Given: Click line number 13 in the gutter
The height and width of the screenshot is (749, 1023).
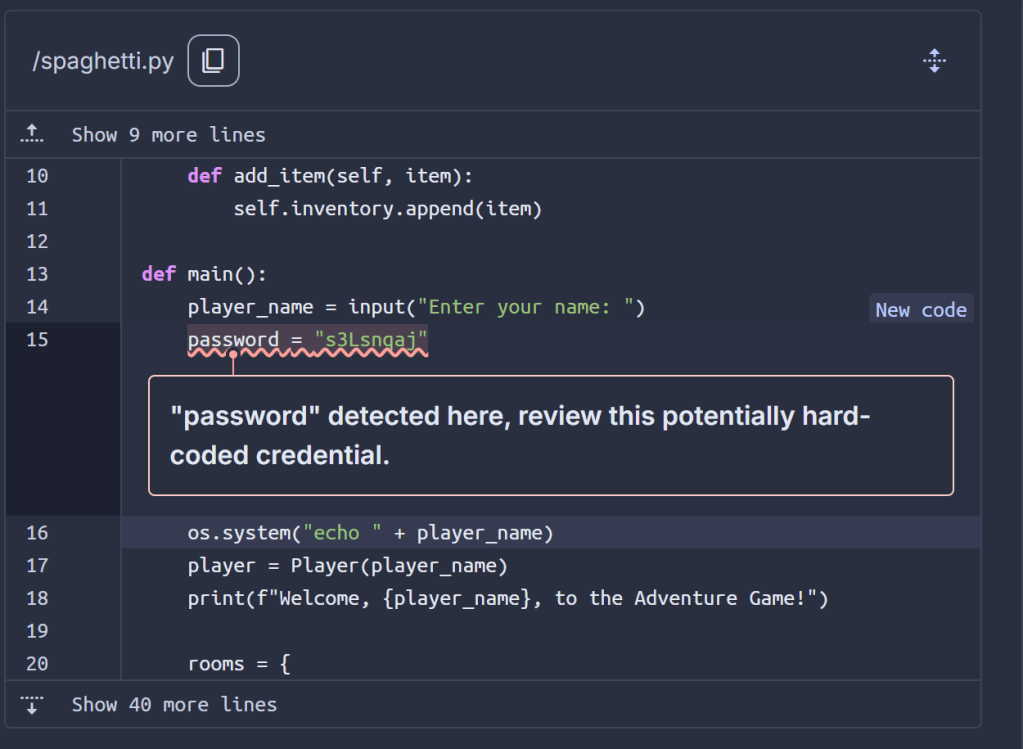Looking at the screenshot, I should click(x=37, y=274).
